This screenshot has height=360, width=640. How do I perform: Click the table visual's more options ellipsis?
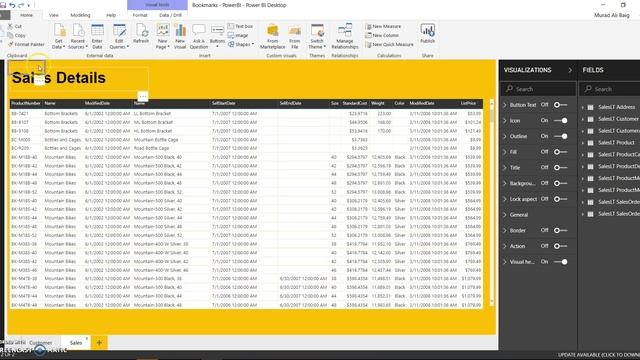point(143,96)
